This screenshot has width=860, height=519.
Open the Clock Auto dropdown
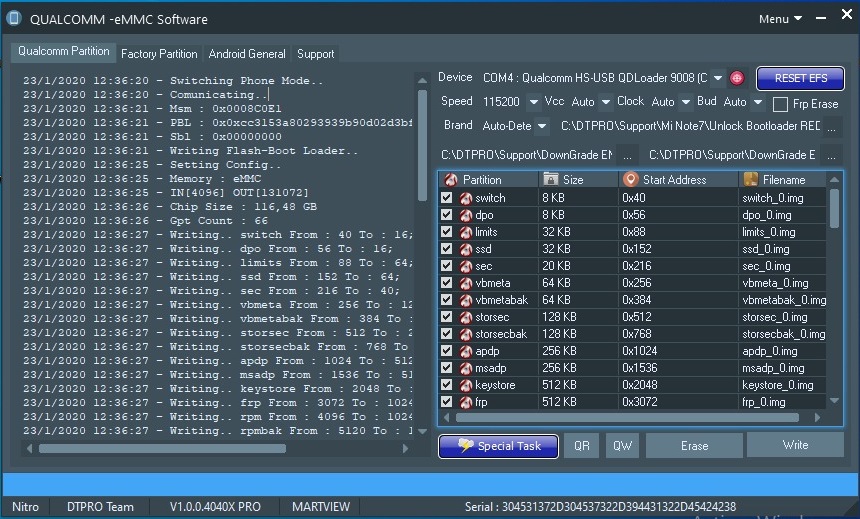click(x=686, y=102)
